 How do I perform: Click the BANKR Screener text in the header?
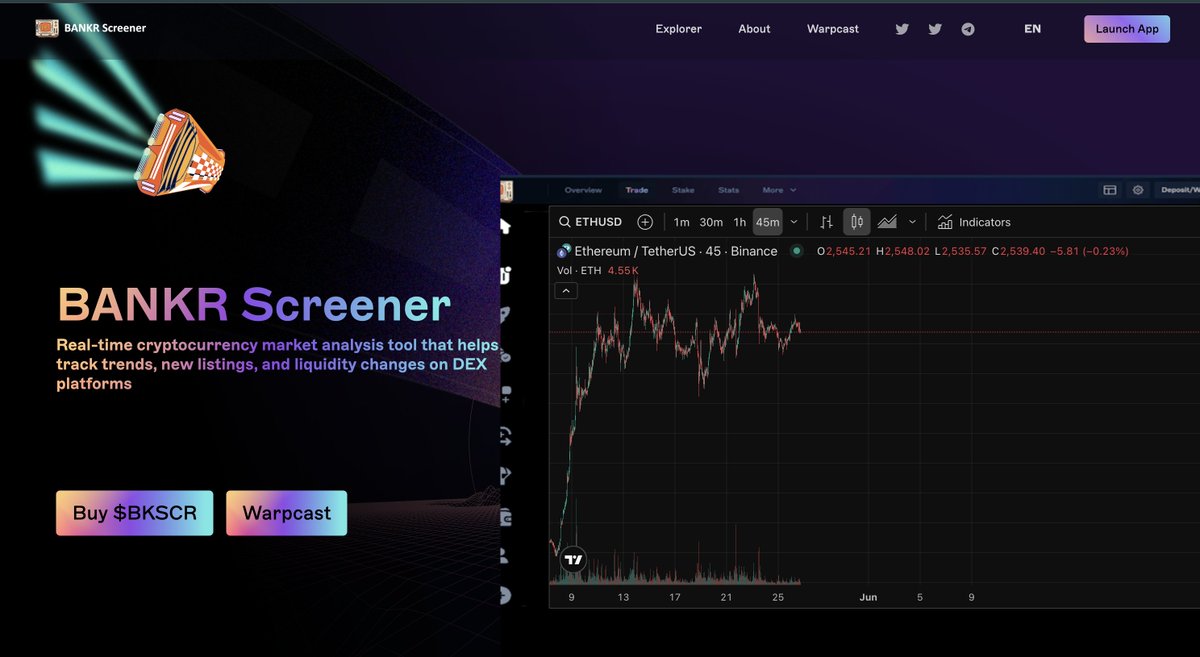coord(105,28)
